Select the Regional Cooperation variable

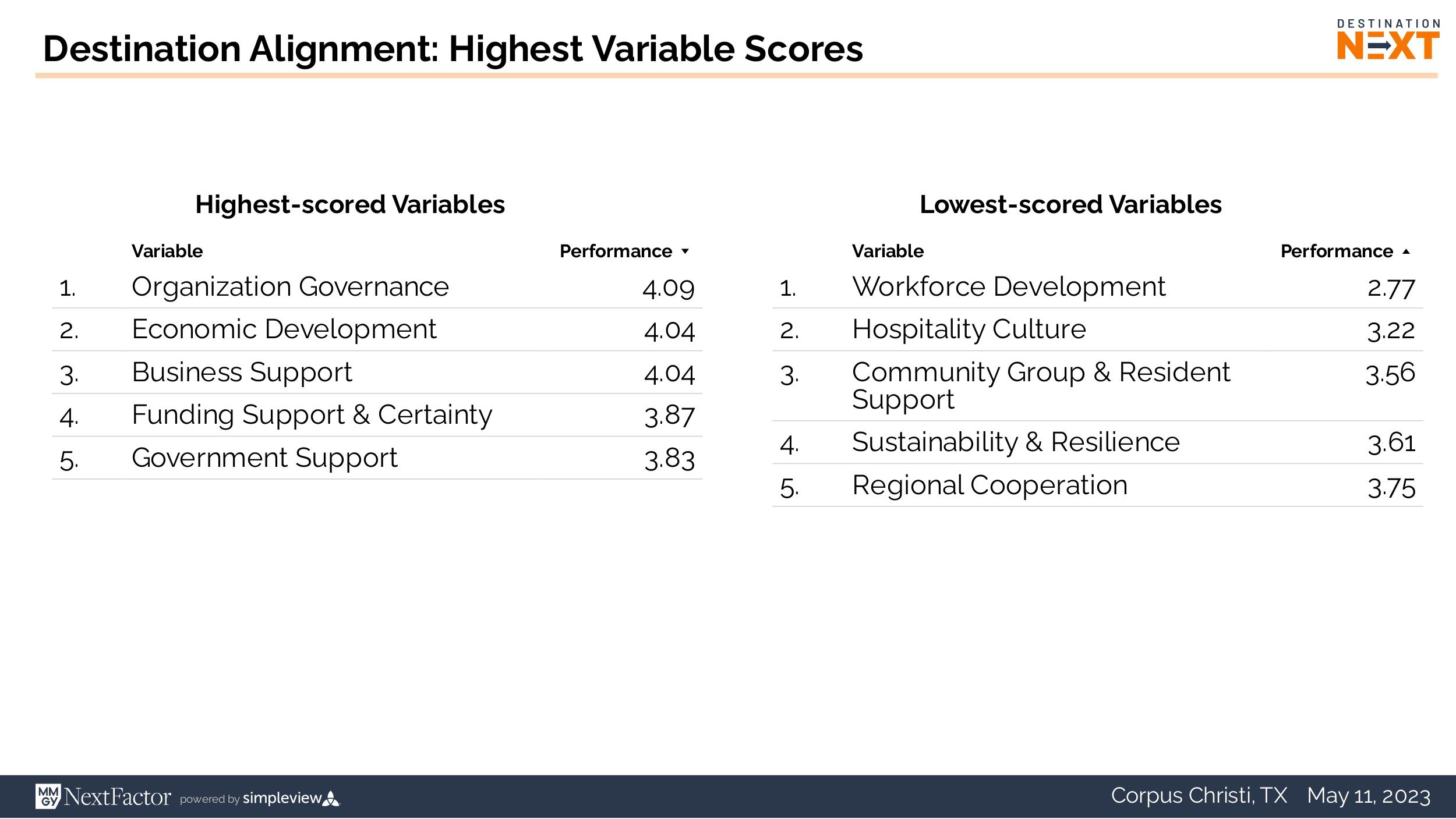pos(989,485)
